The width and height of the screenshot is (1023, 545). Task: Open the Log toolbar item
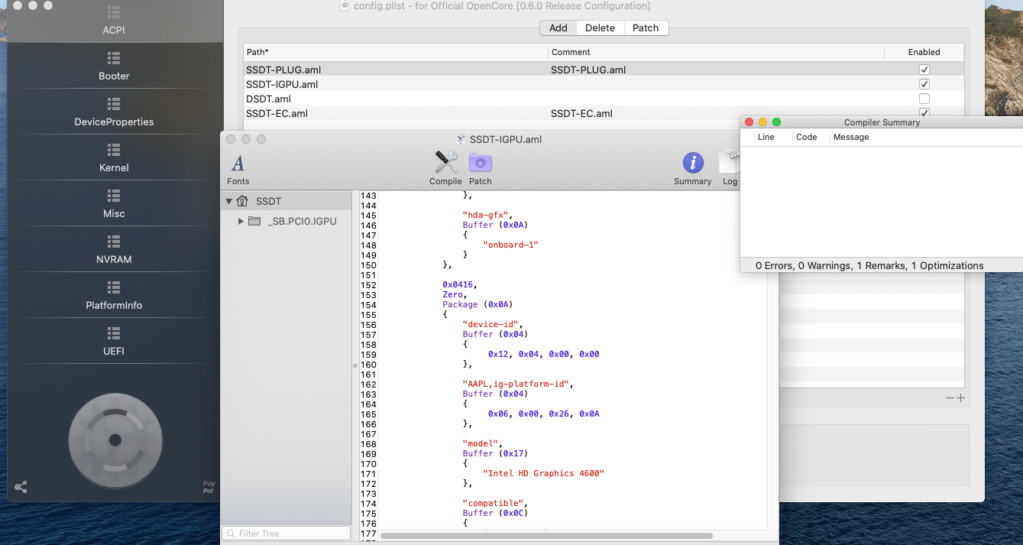[729, 168]
